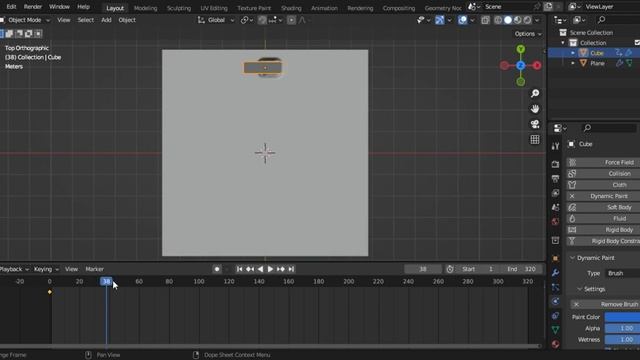This screenshot has width=640, height=360.
Task: Switch to the Modeling workspace tab
Action: coord(145,8)
